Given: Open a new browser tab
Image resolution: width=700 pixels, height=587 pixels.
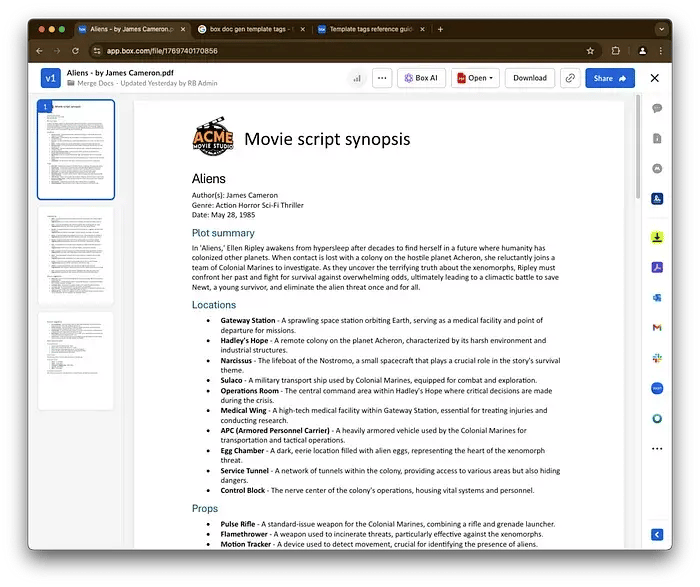Looking at the screenshot, I should coord(440,29).
